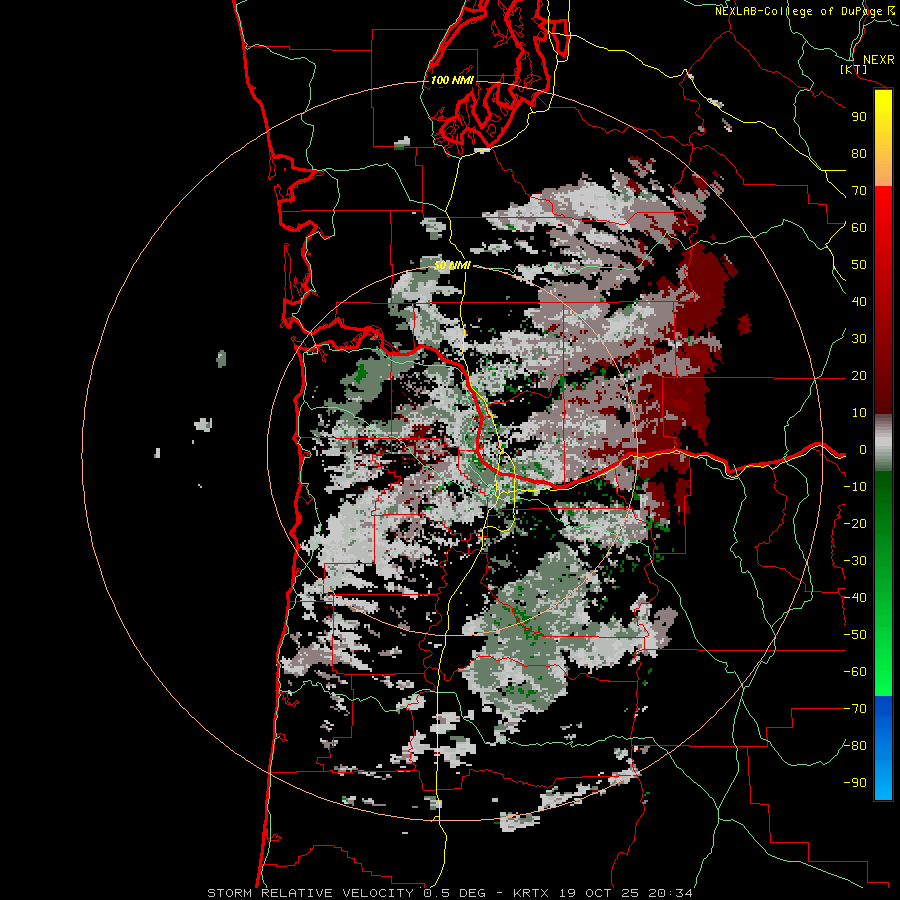Click the [KT] units label
Screen dimensions: 900x900
[853, 69]
